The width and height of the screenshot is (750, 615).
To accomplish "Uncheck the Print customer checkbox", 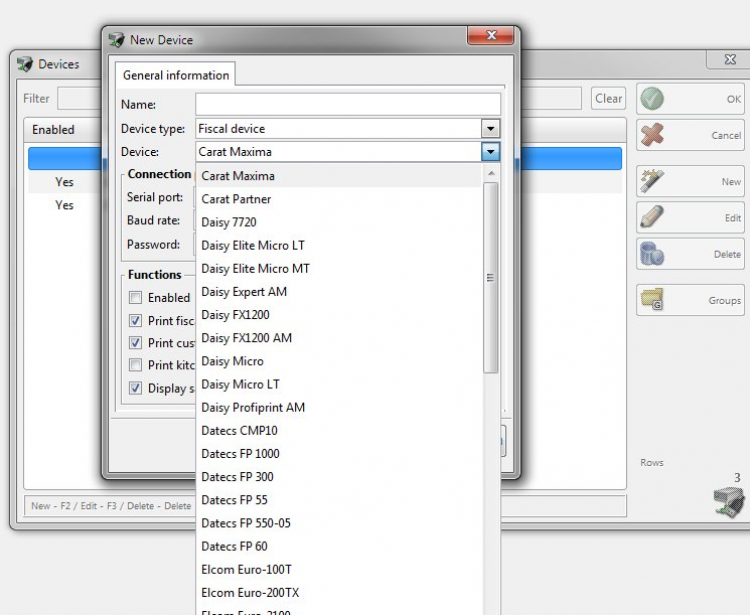I will pos(135,342).
